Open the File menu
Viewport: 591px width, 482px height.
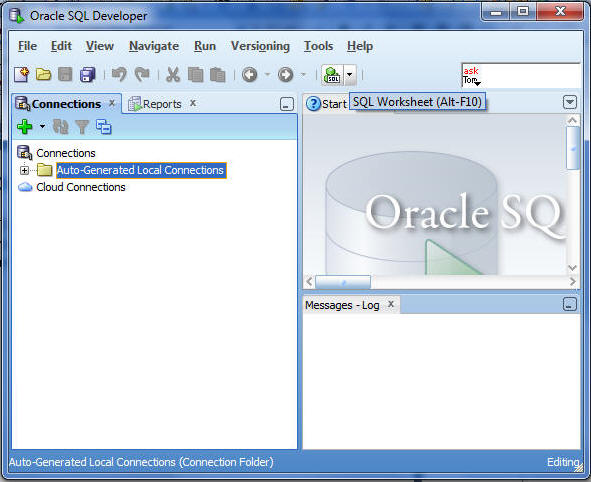pos(28,46)
